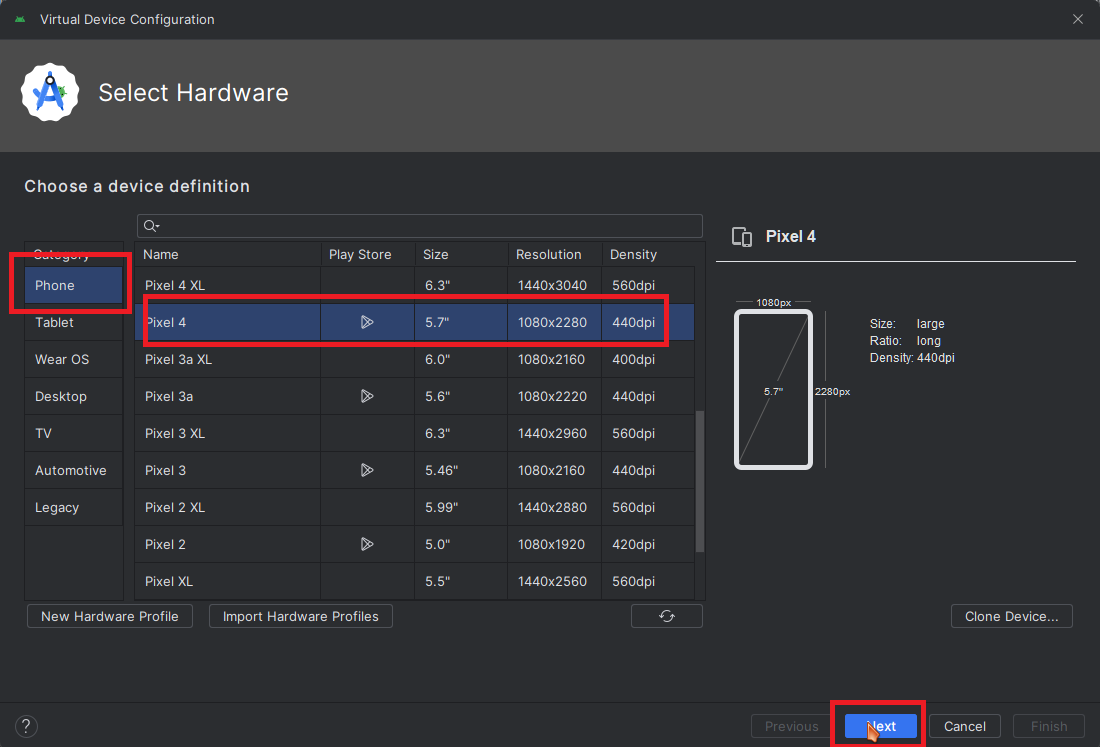Image resolution: width=1100 pixels, height=747 pixels.
Task: Click the Next button
Action: coord(880,726)
